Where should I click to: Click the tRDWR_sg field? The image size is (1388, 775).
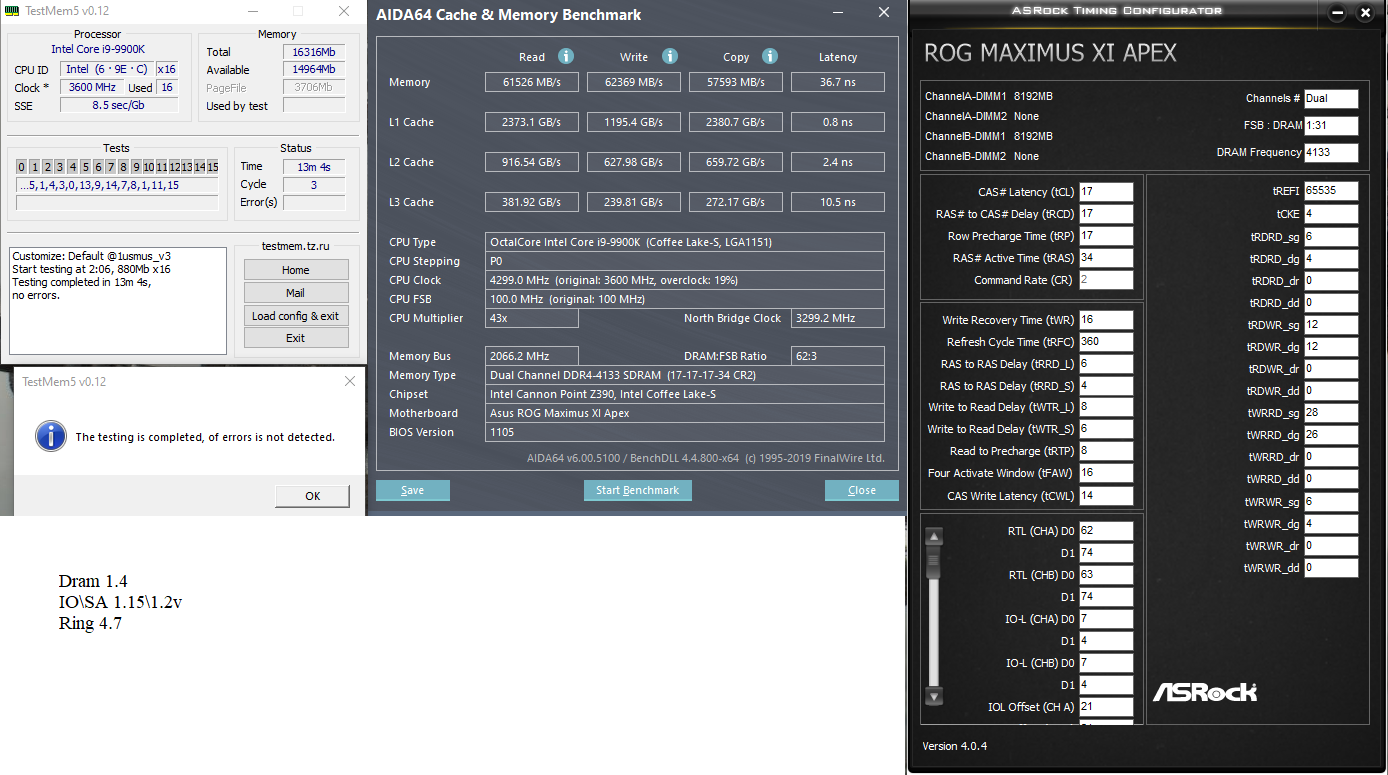pos(1331,325)
